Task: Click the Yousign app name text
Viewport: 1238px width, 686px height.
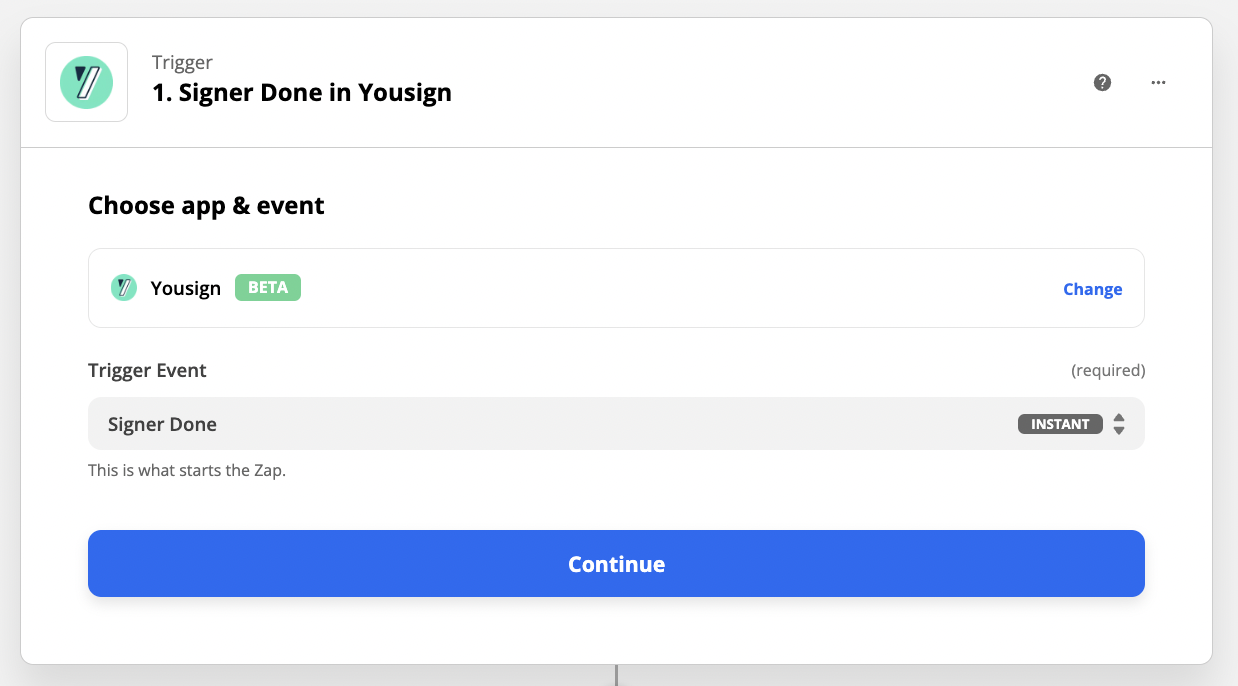Action: point(186,289)
